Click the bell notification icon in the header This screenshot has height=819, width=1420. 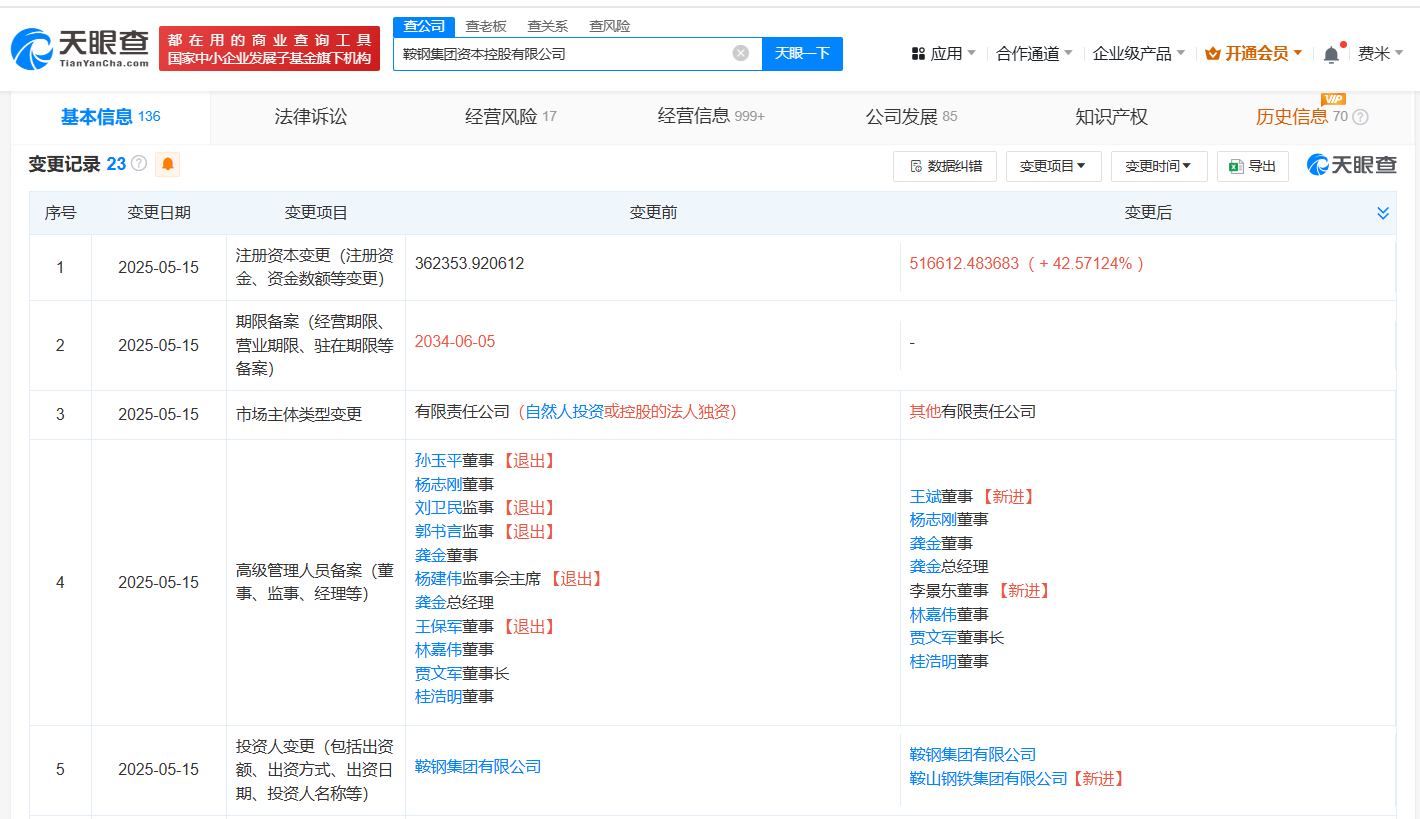(1331, 54)
